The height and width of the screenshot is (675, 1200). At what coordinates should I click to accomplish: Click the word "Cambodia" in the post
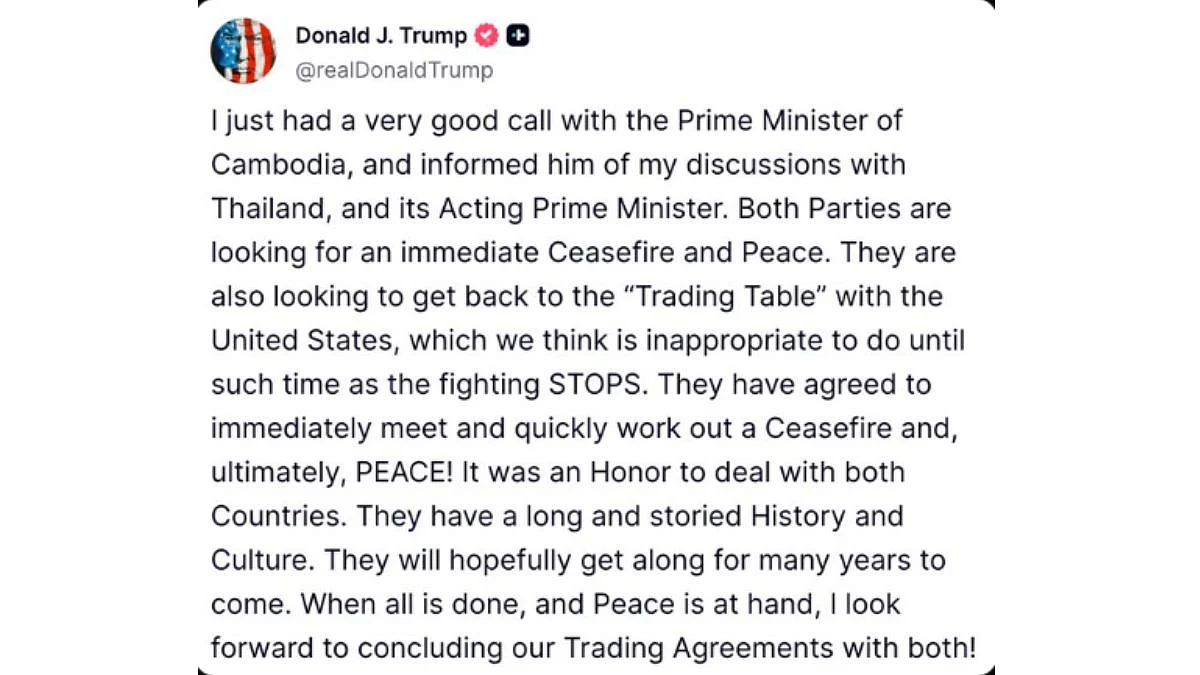pos(272,165)
